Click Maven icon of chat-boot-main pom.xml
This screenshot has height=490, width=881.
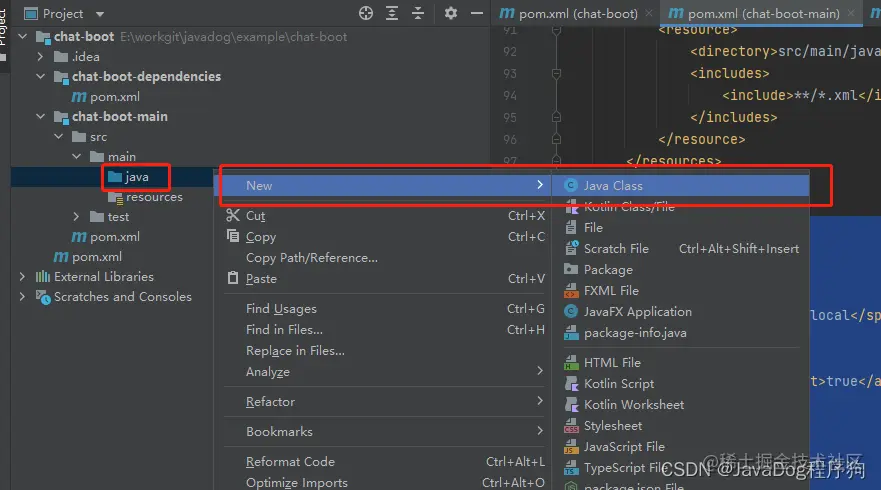point(79,237)
